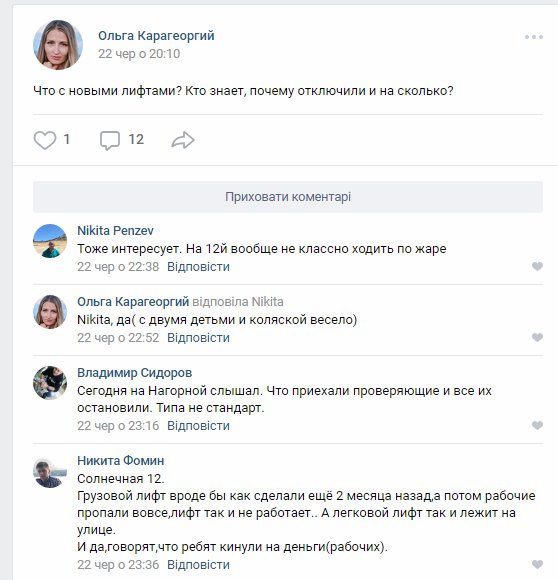The height and width of the screenshot is (580, 558).
Task: Click Никита Фомин's avatar picture
Action: tap(50, 471)
